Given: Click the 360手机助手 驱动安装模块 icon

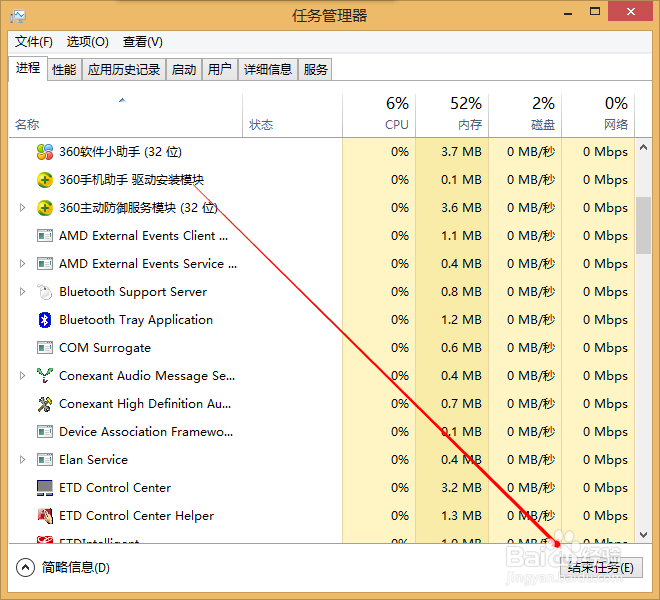Looking at the screenshot, I should tap(45, 180).
